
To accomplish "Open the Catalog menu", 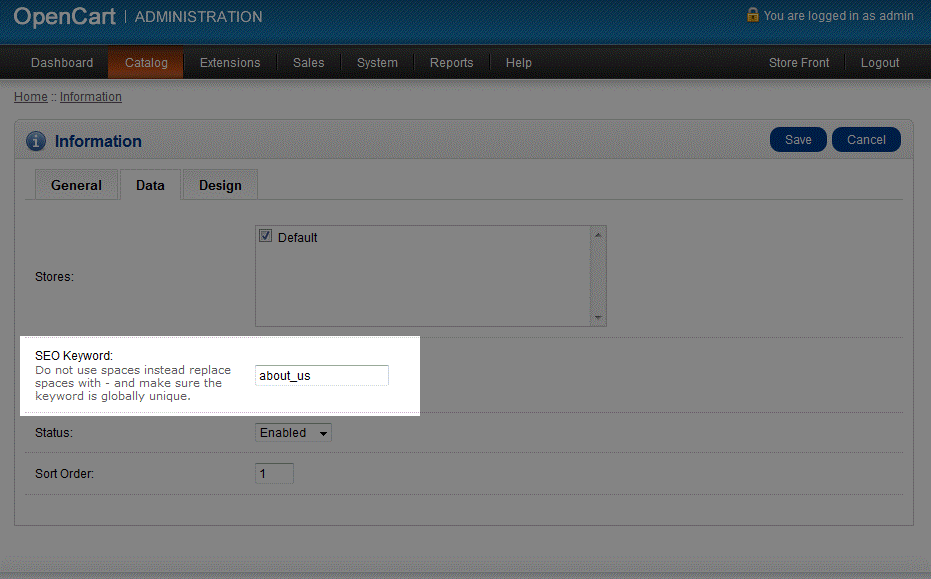I will (x=146, y=63).
